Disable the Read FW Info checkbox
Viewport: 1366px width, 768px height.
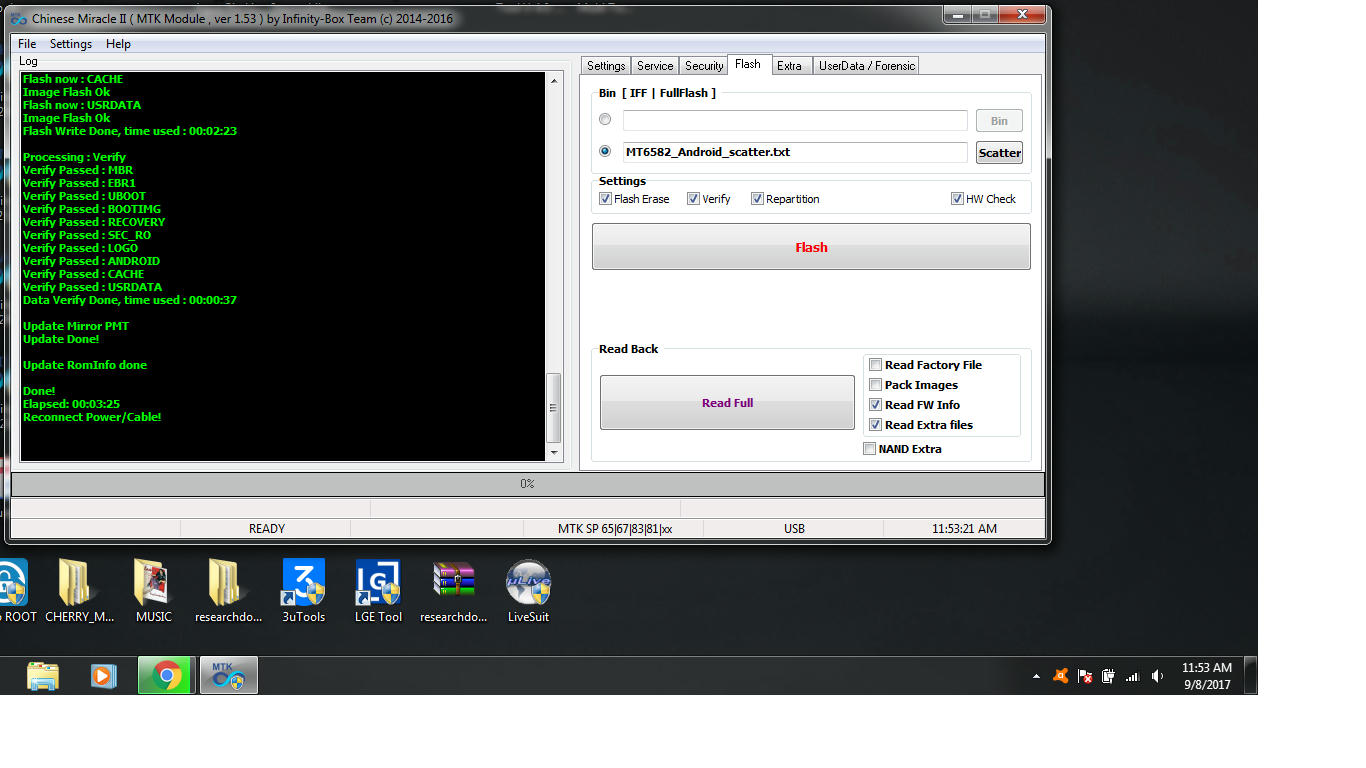(876, 405)
